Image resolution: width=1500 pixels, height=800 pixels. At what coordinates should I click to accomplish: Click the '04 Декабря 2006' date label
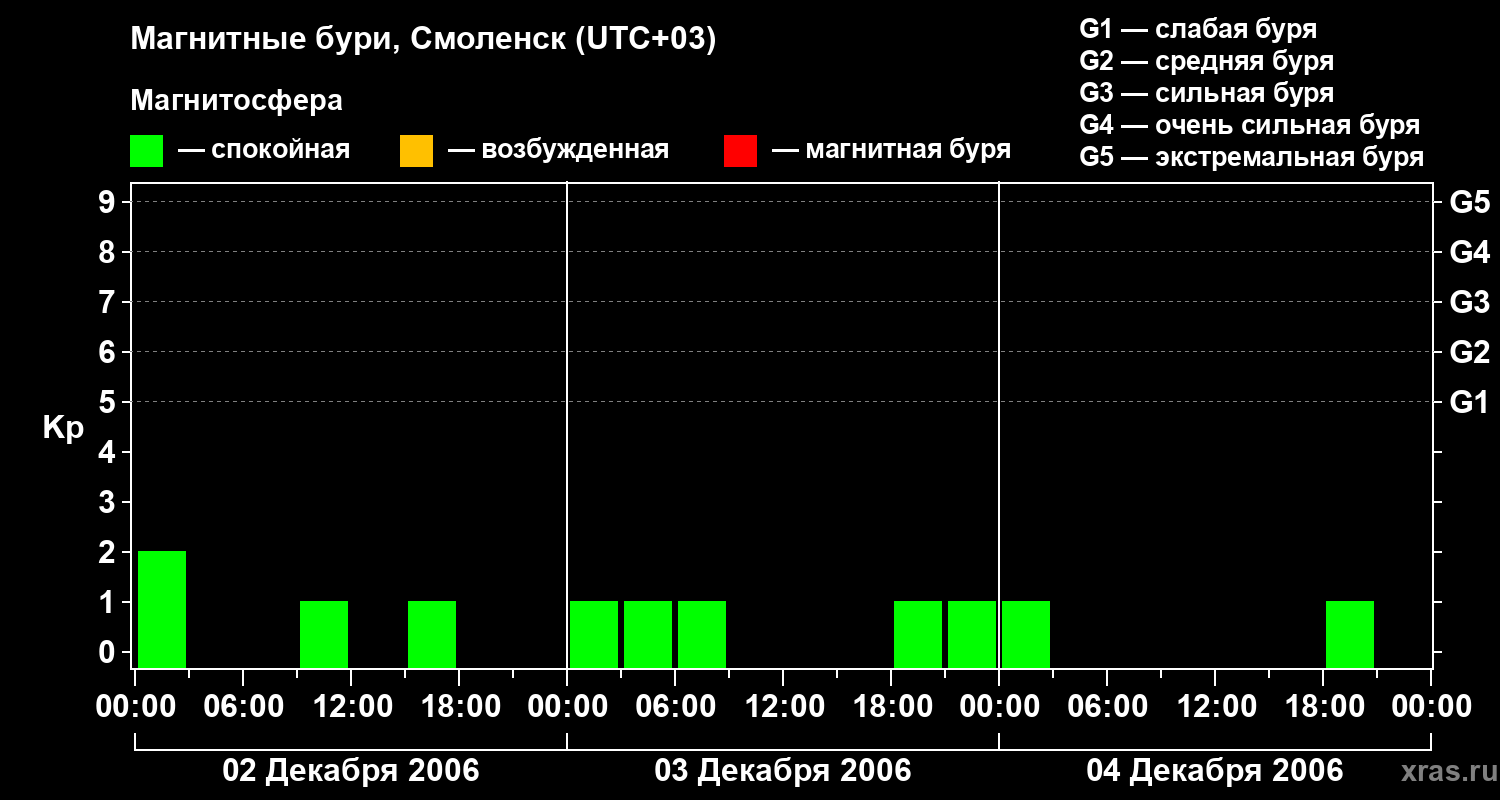click(x=1215, y=771)
